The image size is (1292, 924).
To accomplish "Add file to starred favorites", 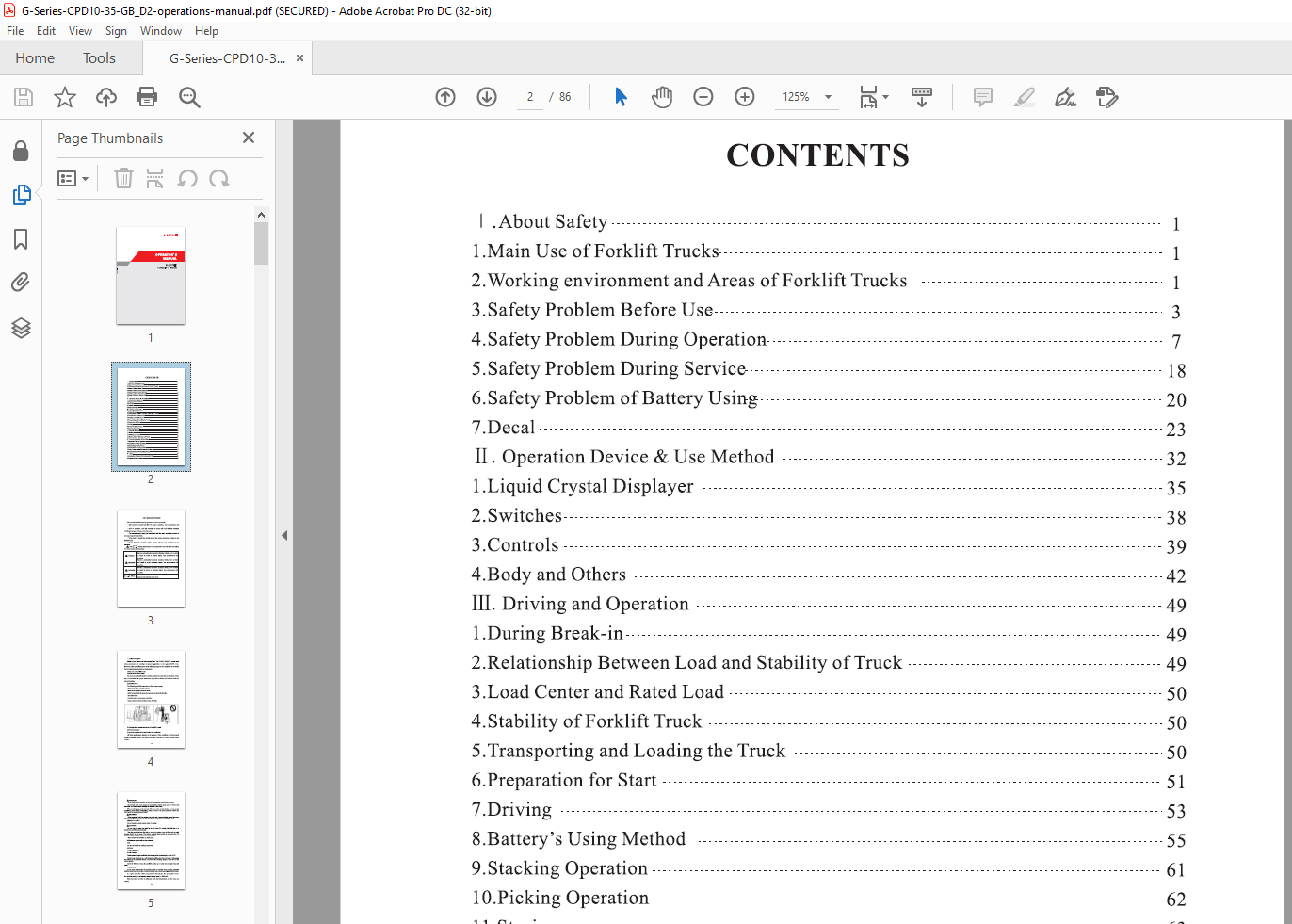I will (x=65, y=97).
